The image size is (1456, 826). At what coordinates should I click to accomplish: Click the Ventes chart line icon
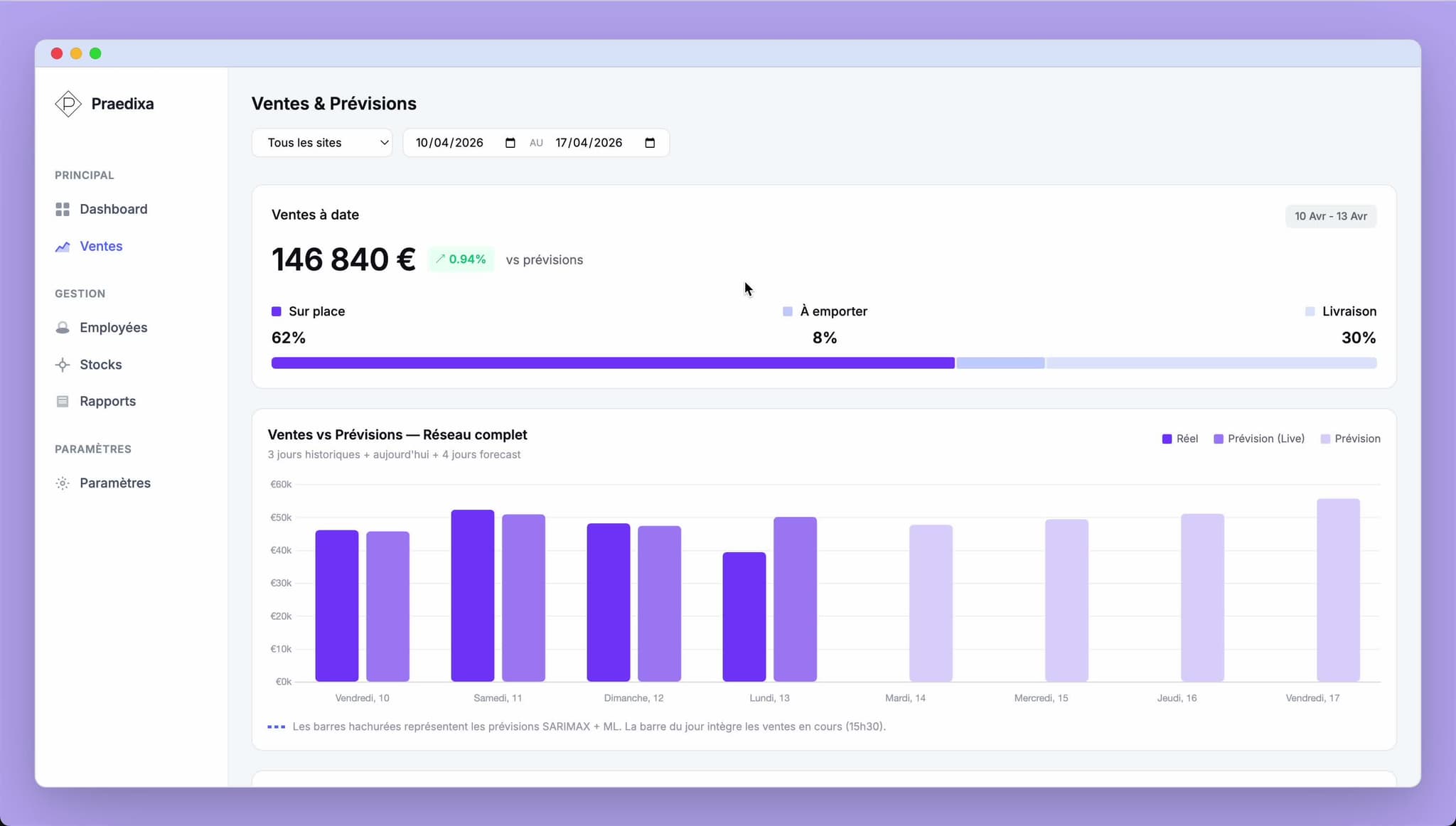(x=63, y=247)
